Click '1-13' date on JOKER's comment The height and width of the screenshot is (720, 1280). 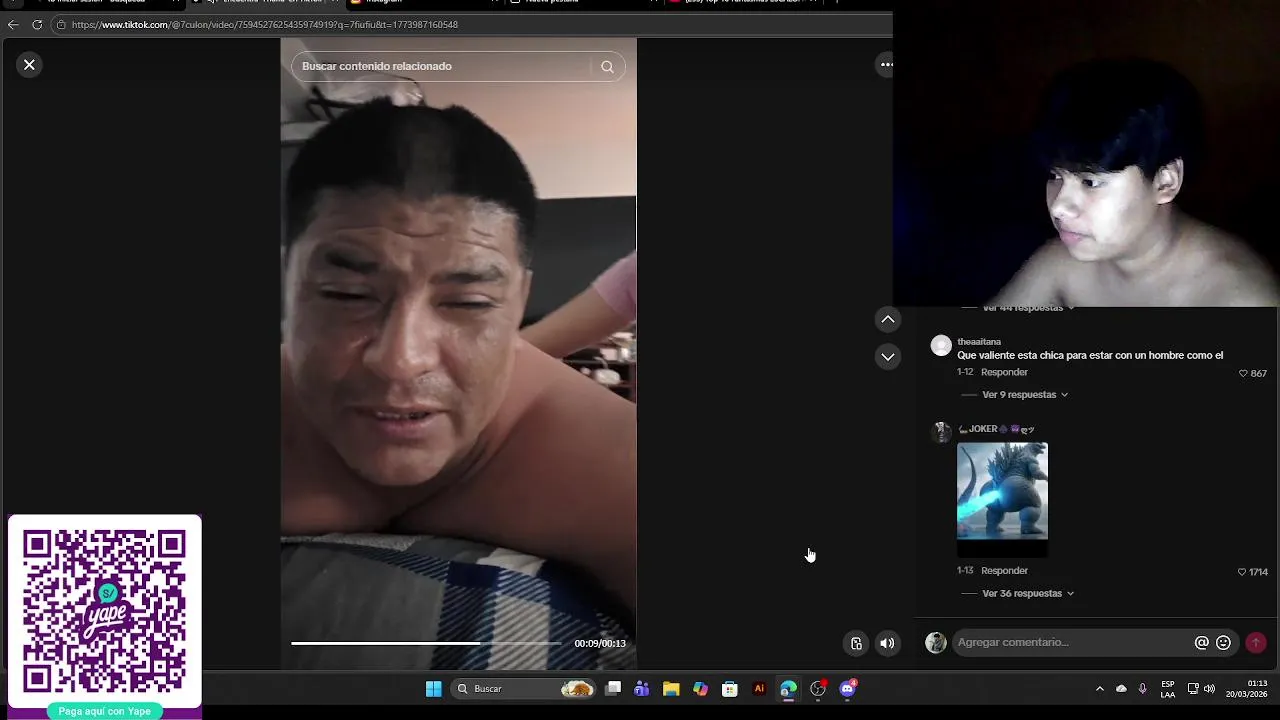point(965,571)
